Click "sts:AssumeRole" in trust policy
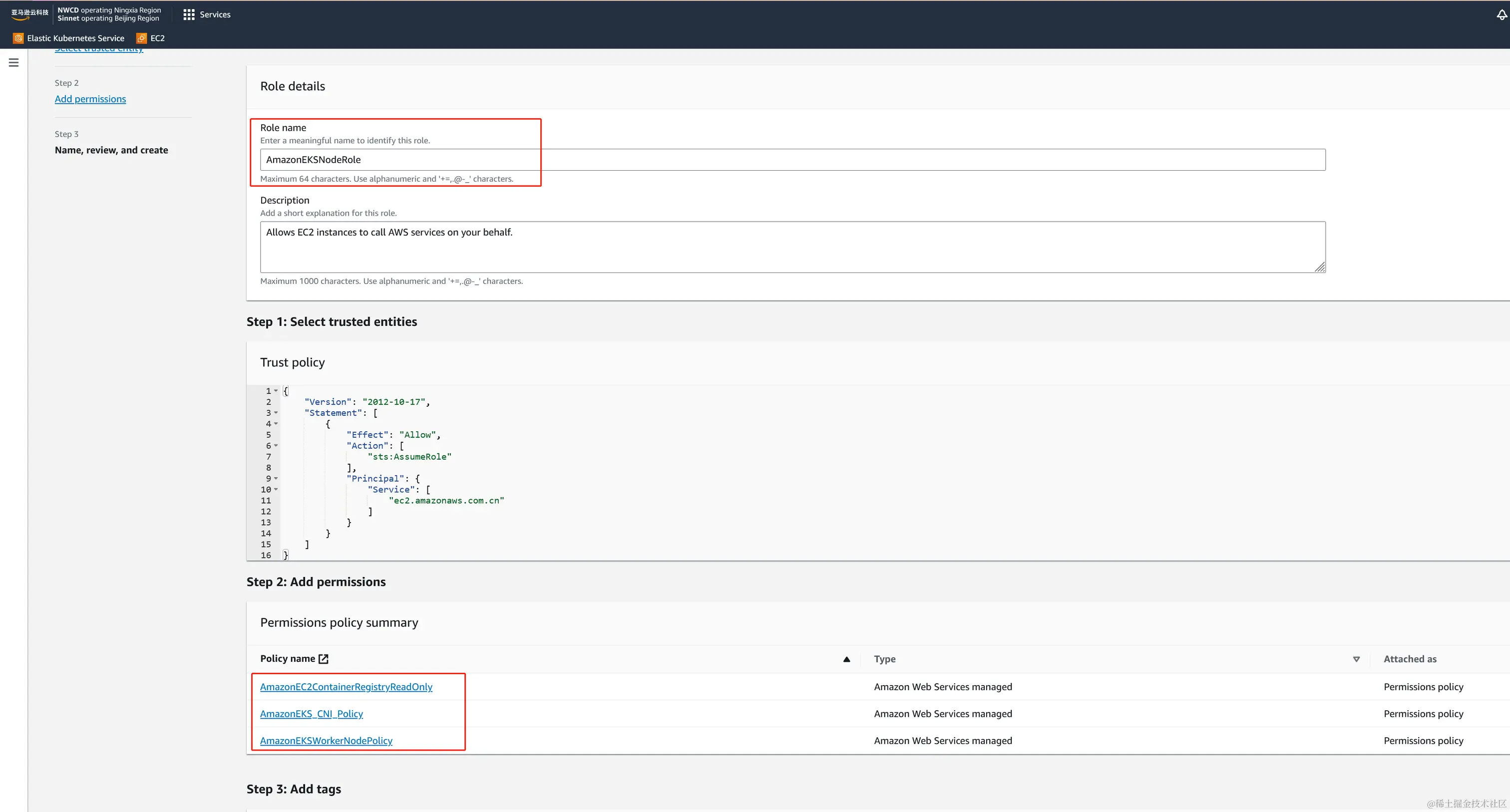The width and height of the screenshot is (1510, 812). click(409, 457)
